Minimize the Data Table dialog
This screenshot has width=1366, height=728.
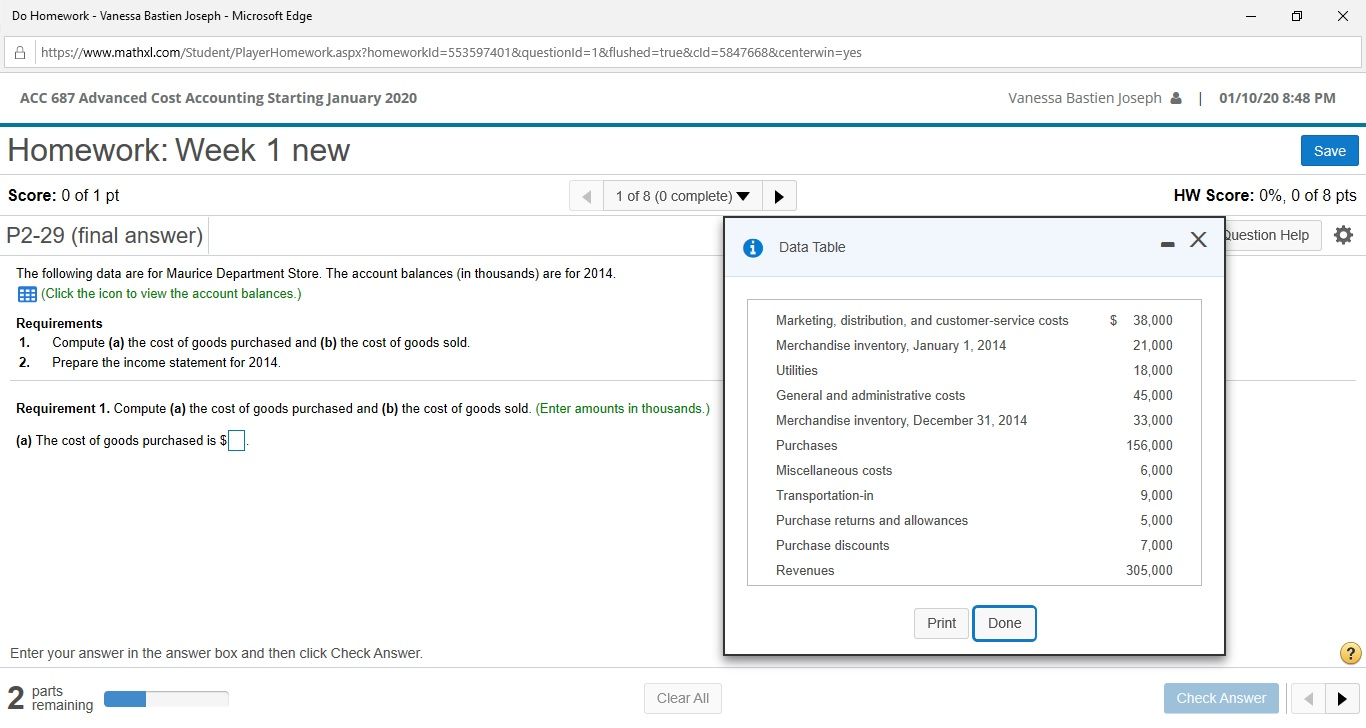tap(1167, 243)
